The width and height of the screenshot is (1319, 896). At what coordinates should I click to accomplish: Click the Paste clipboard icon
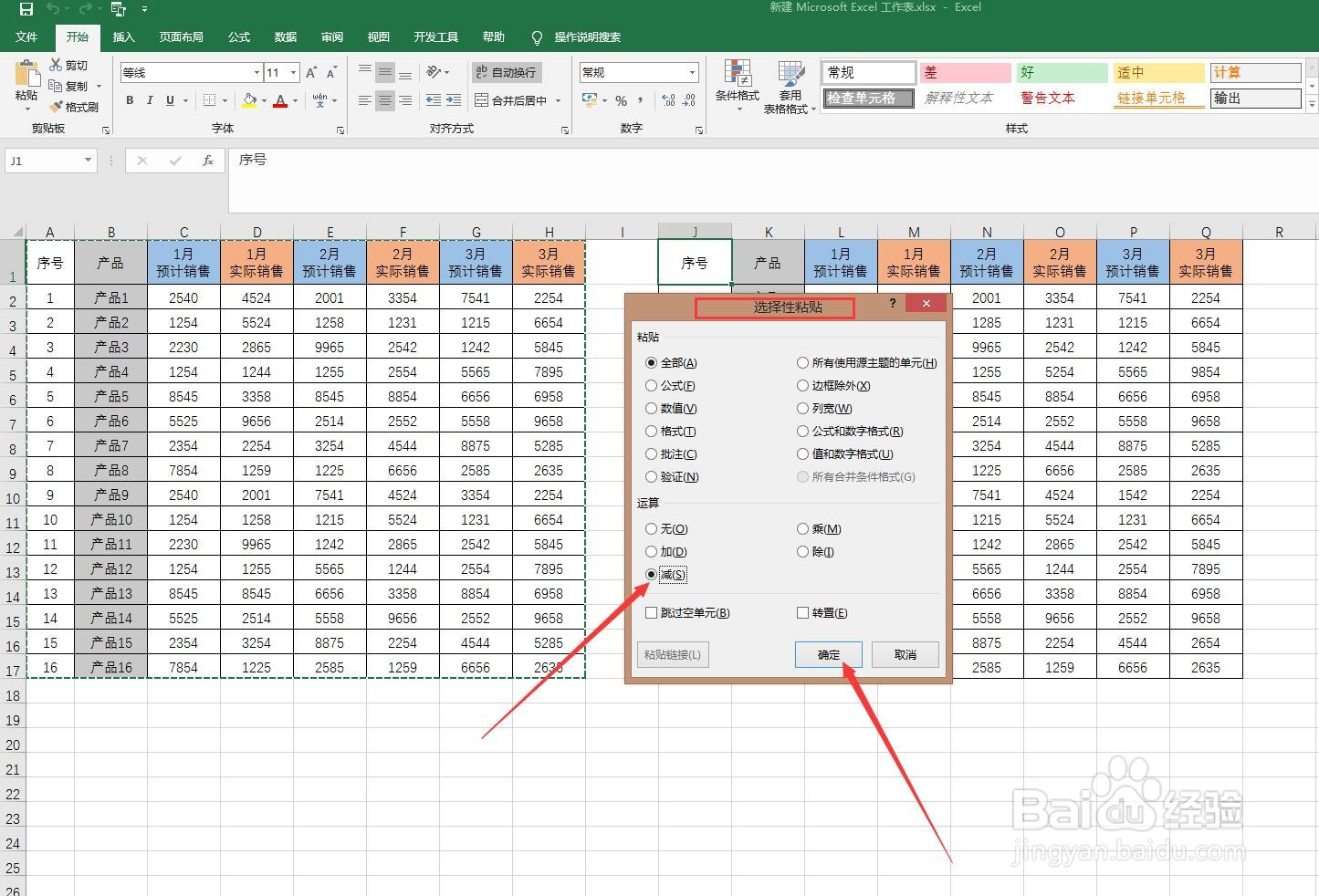(x=26, y=73)
